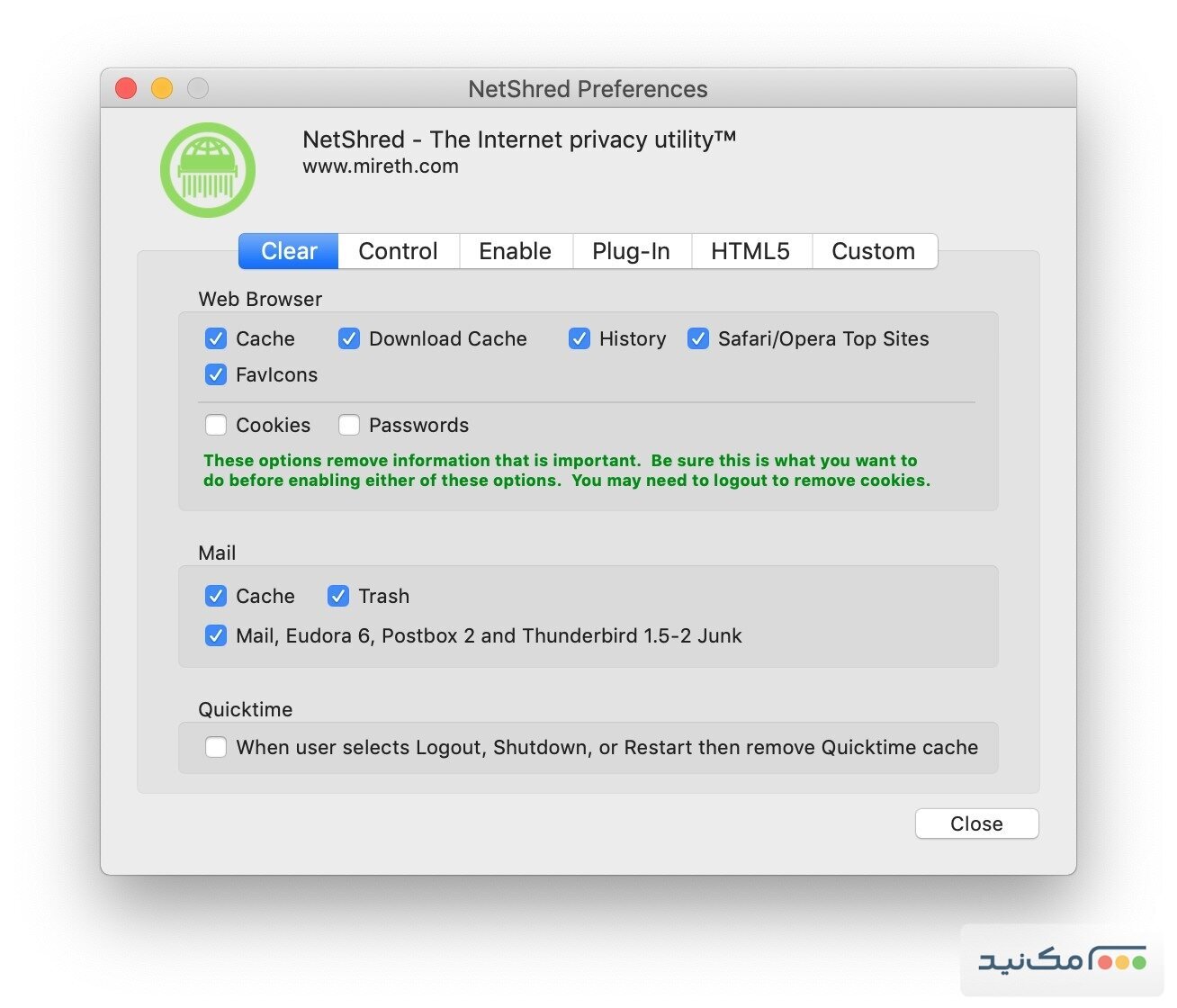Enable the Cookies checkbox
1177x1008 pixels.
click(216, 425)
